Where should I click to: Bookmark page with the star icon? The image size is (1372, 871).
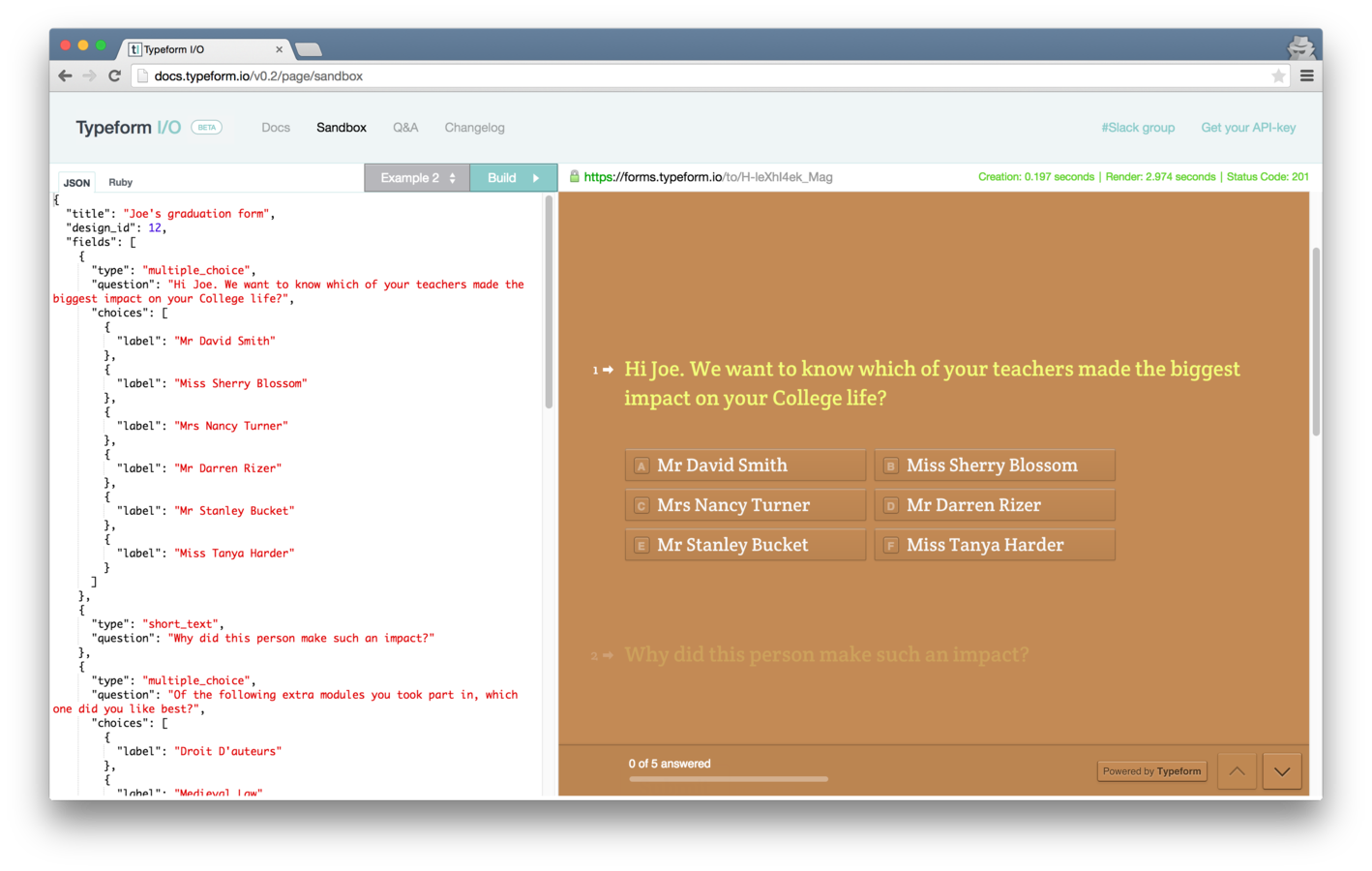click(x=1278, y=75)
